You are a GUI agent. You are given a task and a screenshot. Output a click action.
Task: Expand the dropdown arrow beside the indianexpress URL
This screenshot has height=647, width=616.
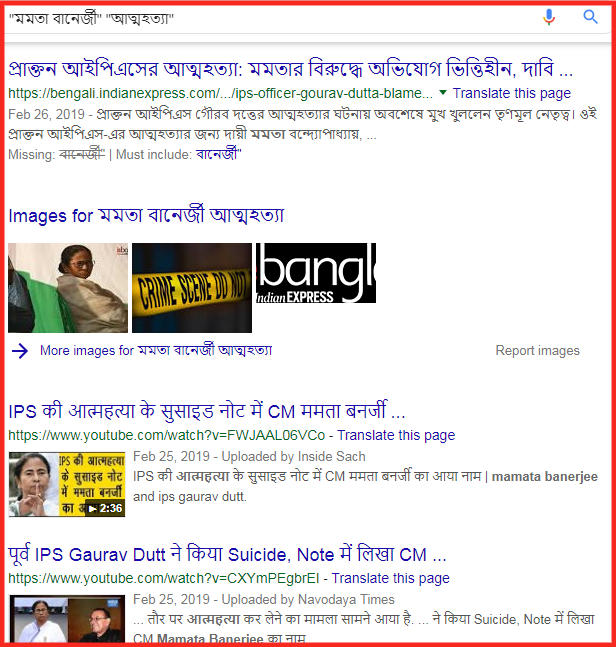[x=443, y=92]
